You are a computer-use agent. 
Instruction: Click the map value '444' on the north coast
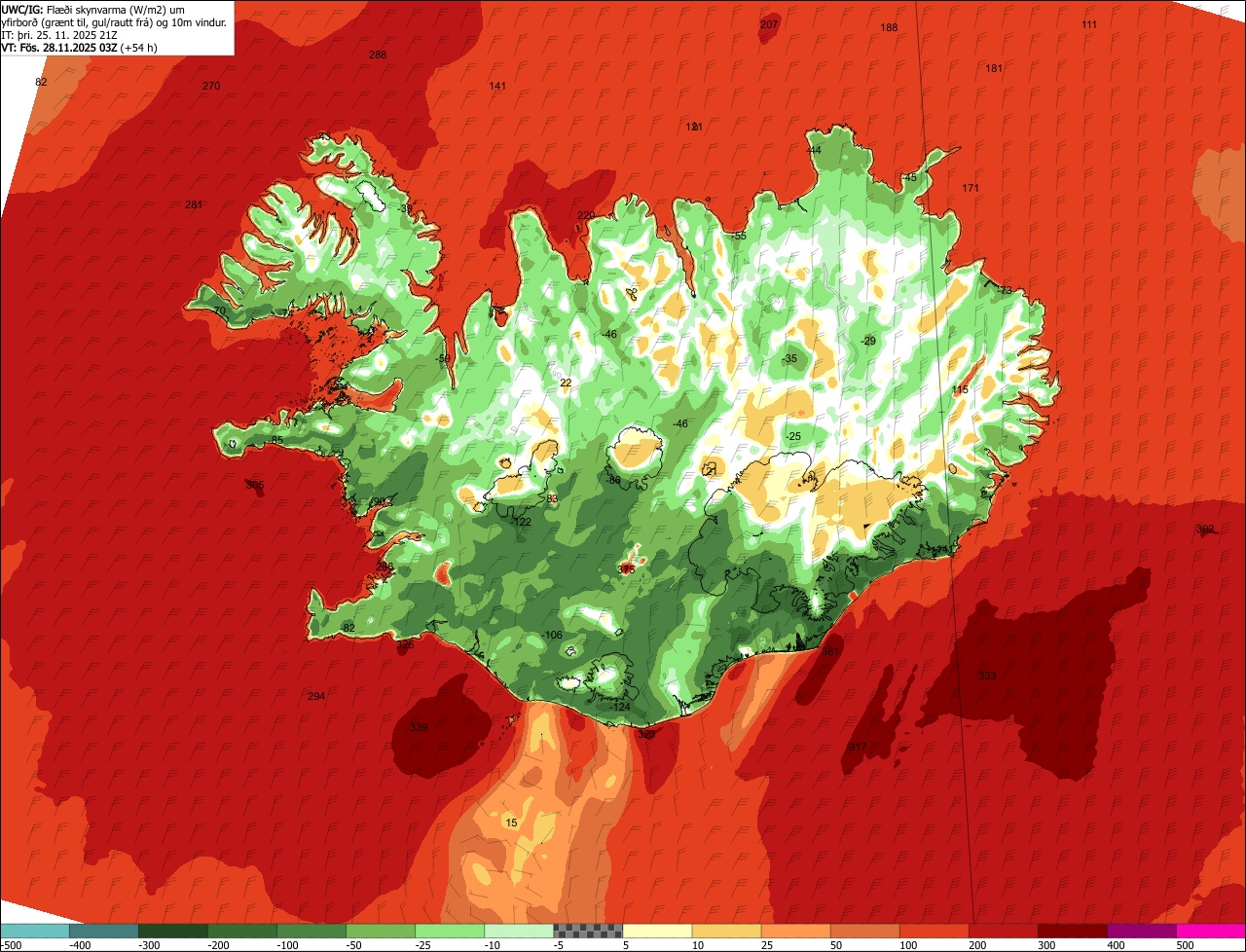coord(814,150)
